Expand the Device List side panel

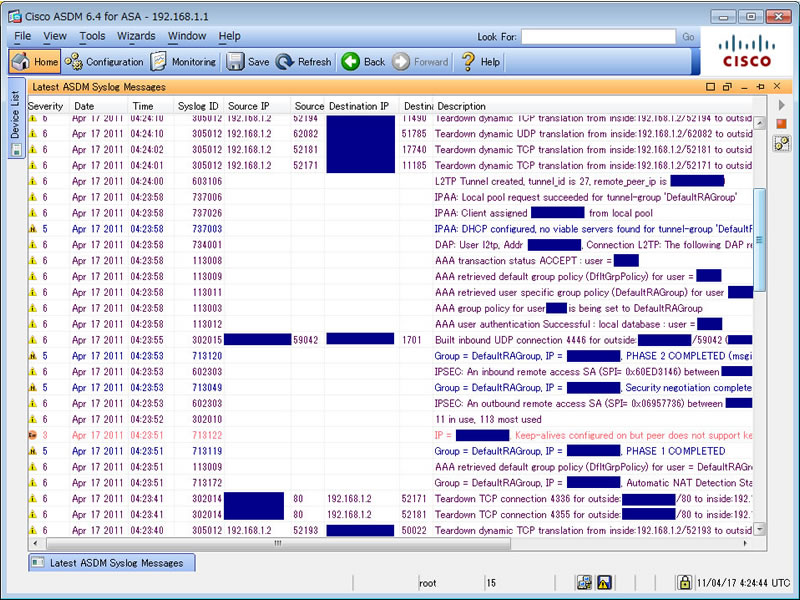point(15,120)
